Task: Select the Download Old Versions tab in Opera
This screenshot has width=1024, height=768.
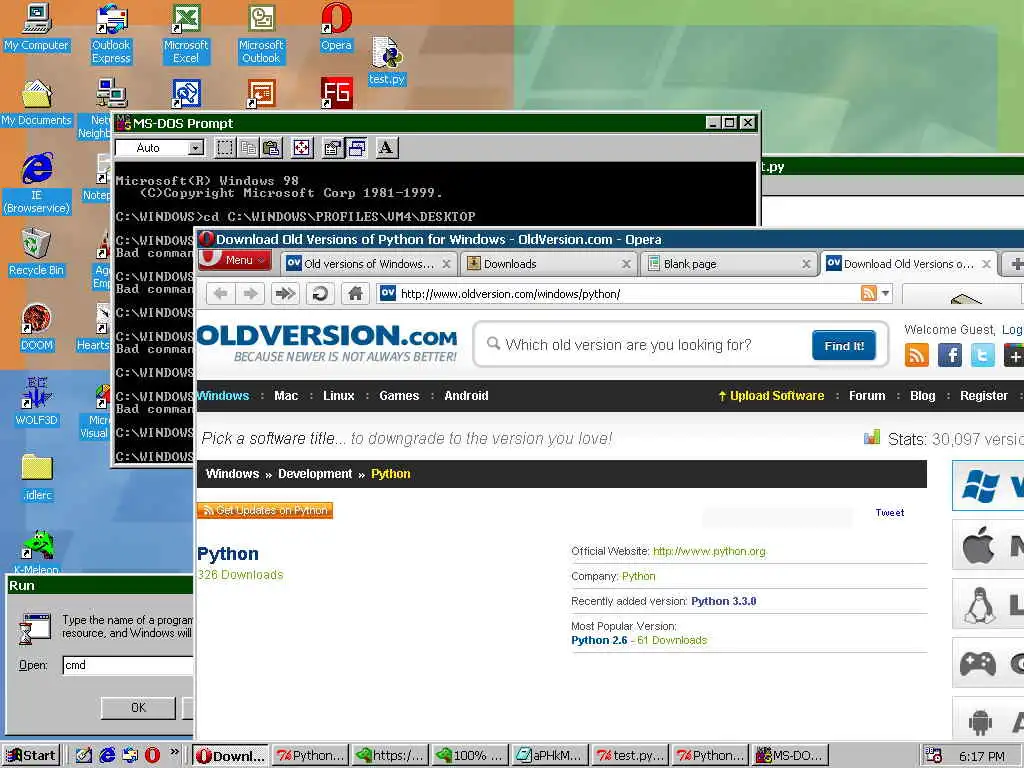Action: (x=909, y=264)
